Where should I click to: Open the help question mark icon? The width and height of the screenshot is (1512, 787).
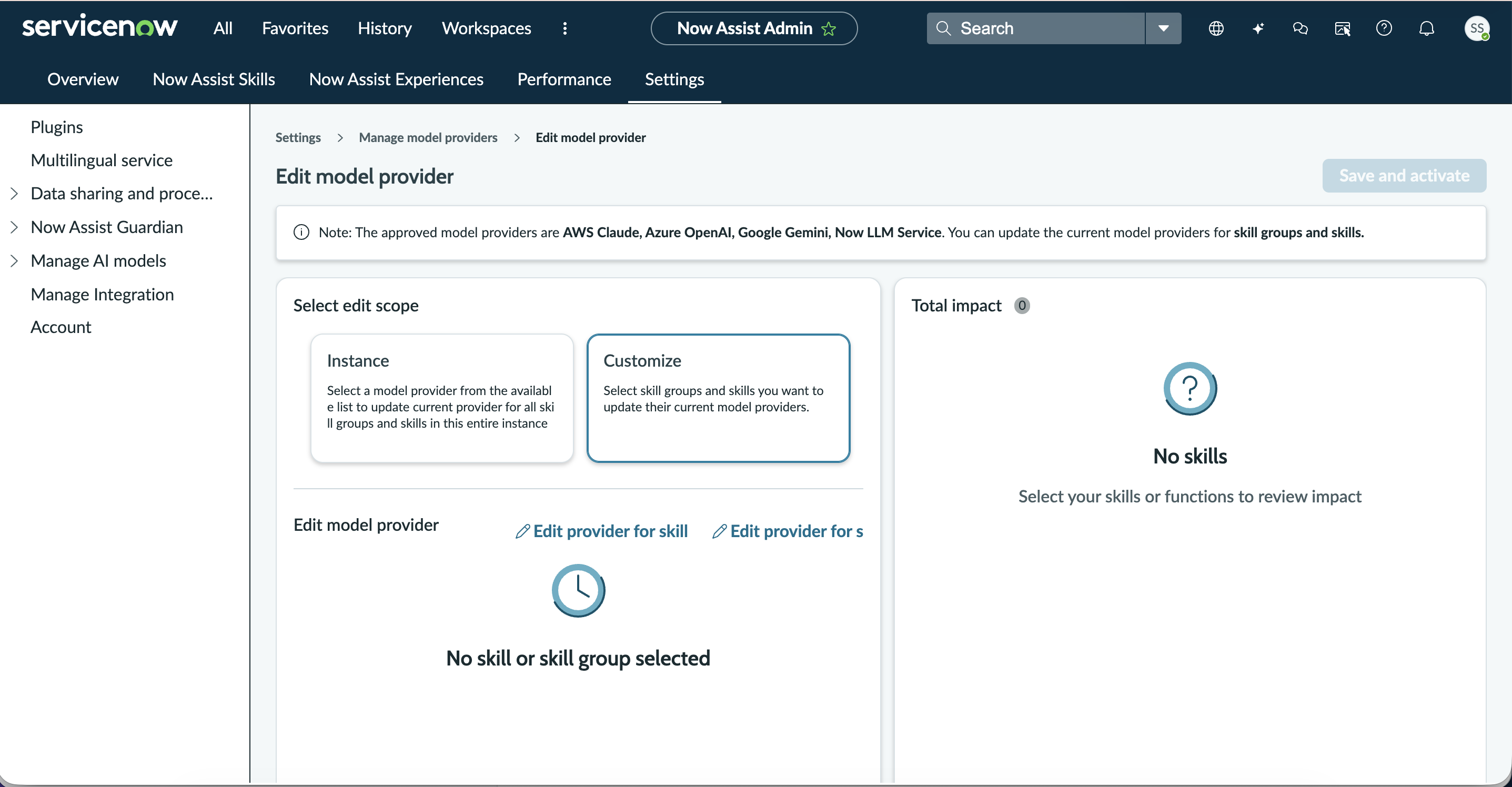pos(1384,28)
